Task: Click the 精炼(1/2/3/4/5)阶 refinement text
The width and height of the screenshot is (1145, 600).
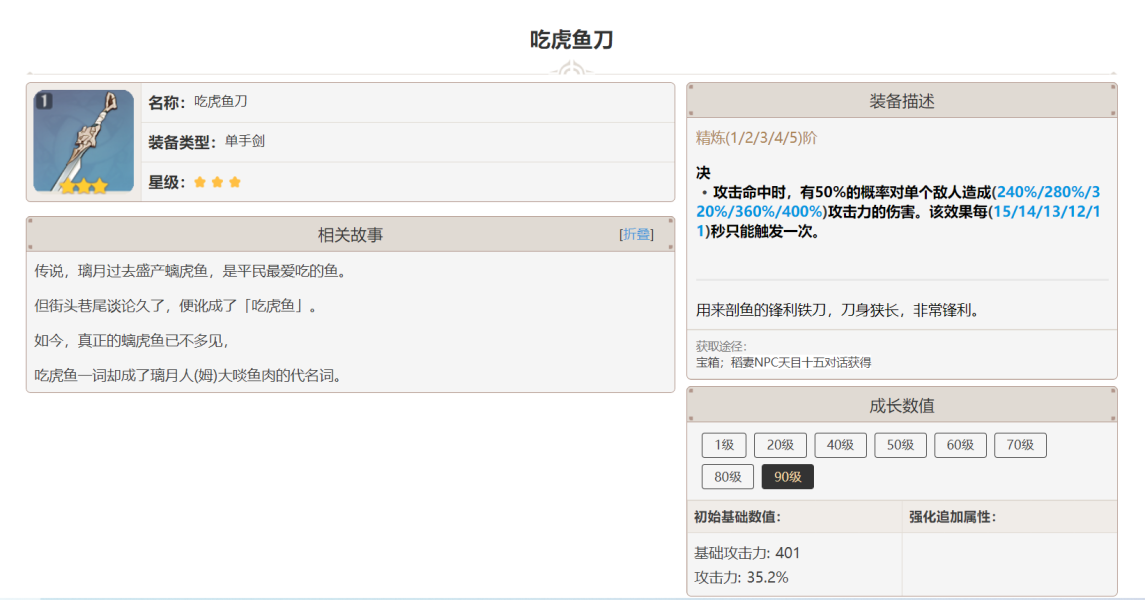Action: pos(756,138)
